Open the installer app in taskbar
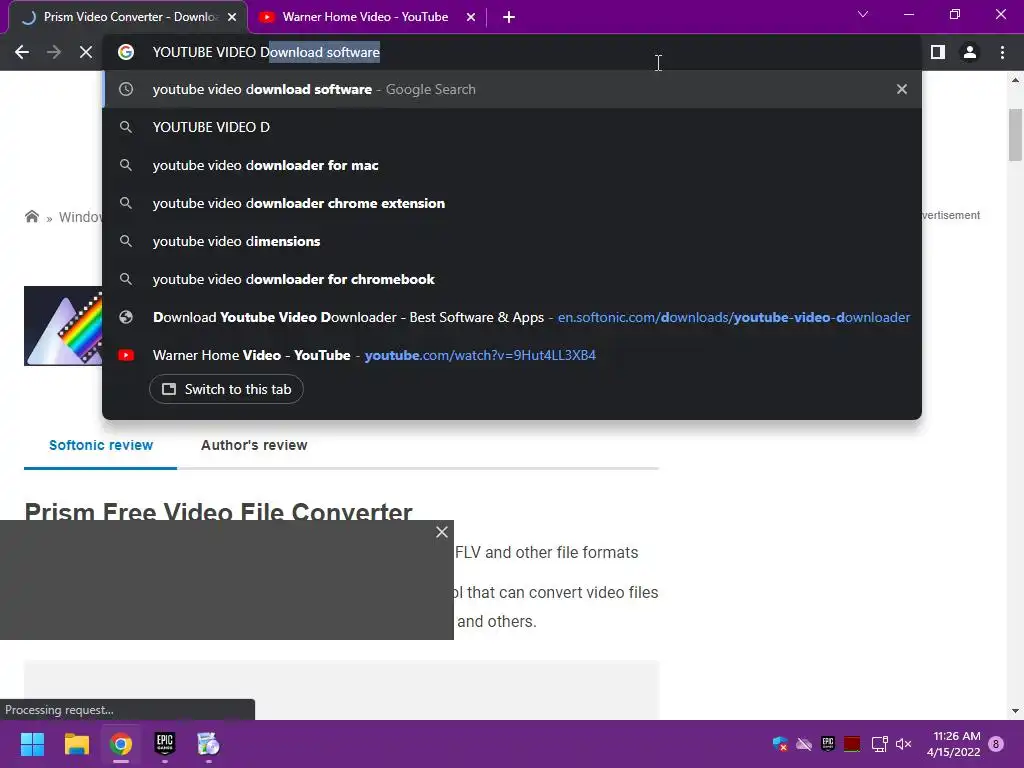1024x768 pixels. coord(208,744)
